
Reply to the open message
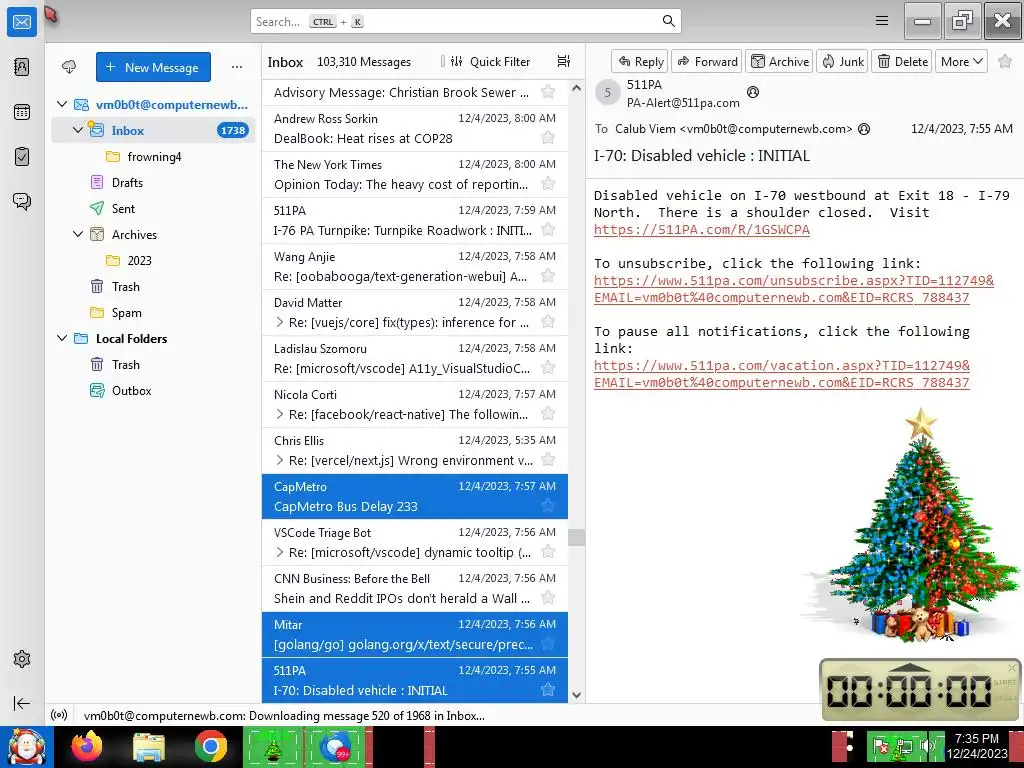[640, 61]
